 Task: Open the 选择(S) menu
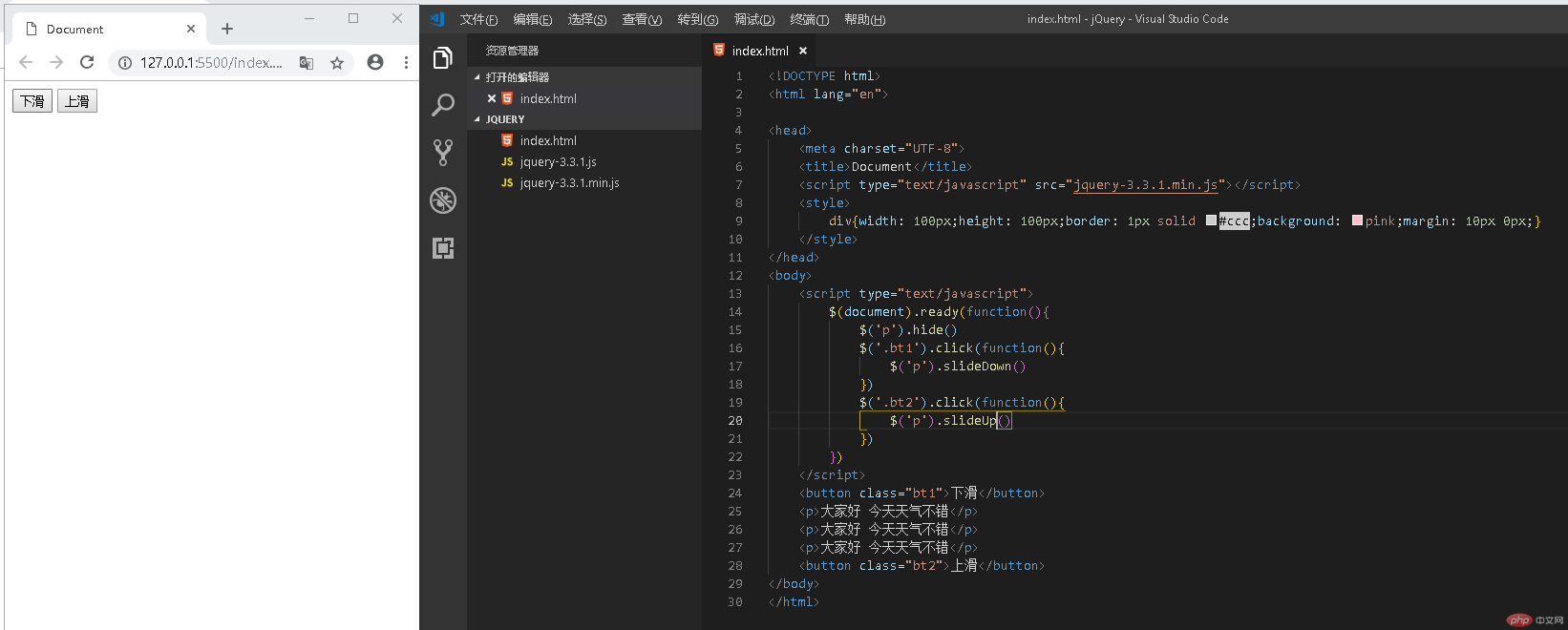(587, 19)
